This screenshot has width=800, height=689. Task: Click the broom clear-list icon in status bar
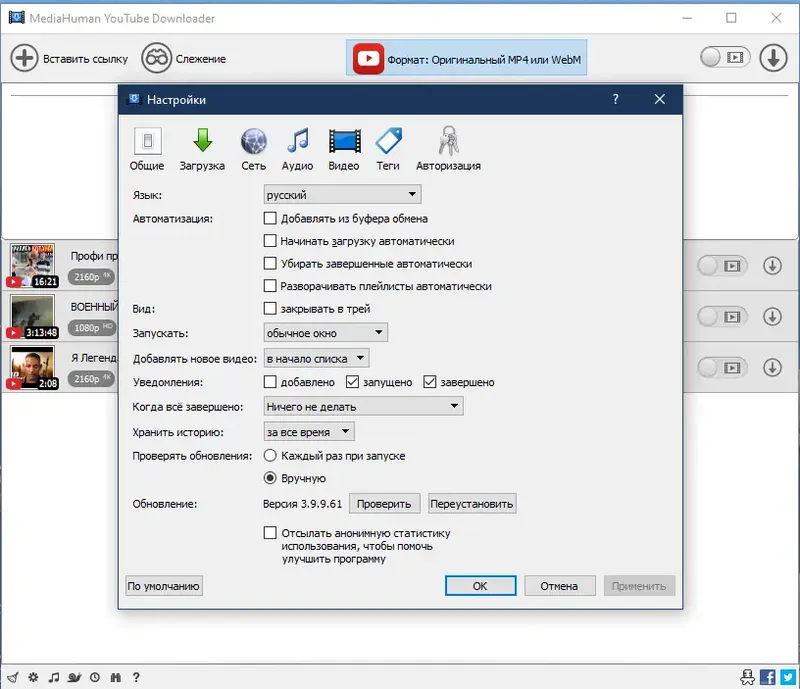[x=13, y=677]
